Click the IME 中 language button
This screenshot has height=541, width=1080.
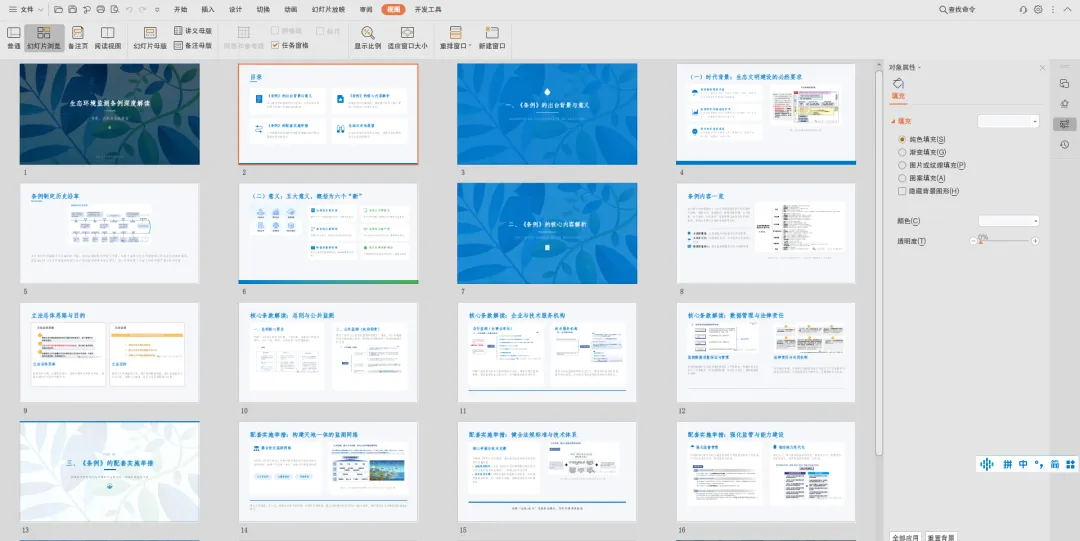1023,464
